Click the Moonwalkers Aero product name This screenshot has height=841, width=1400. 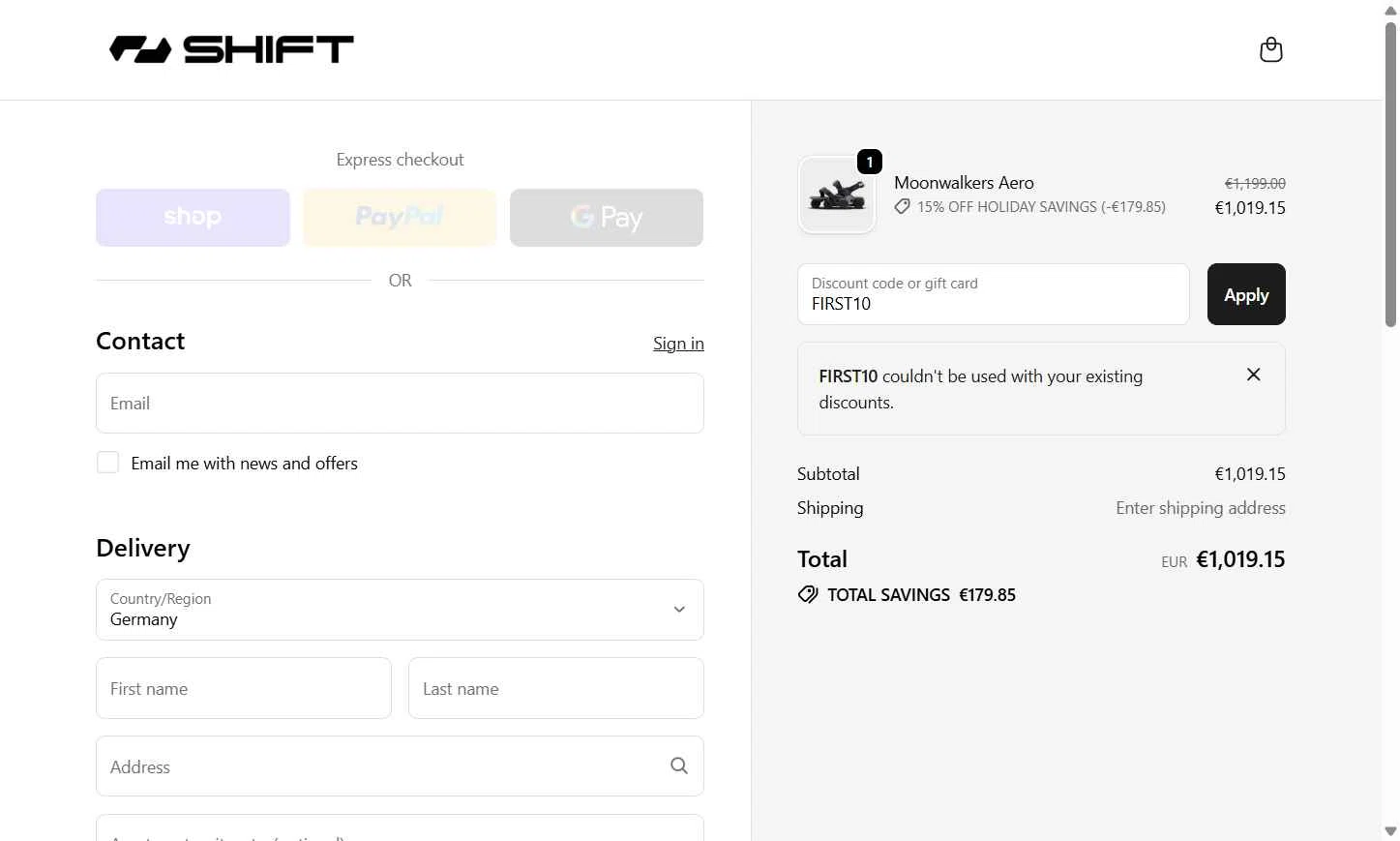point(964,183)
